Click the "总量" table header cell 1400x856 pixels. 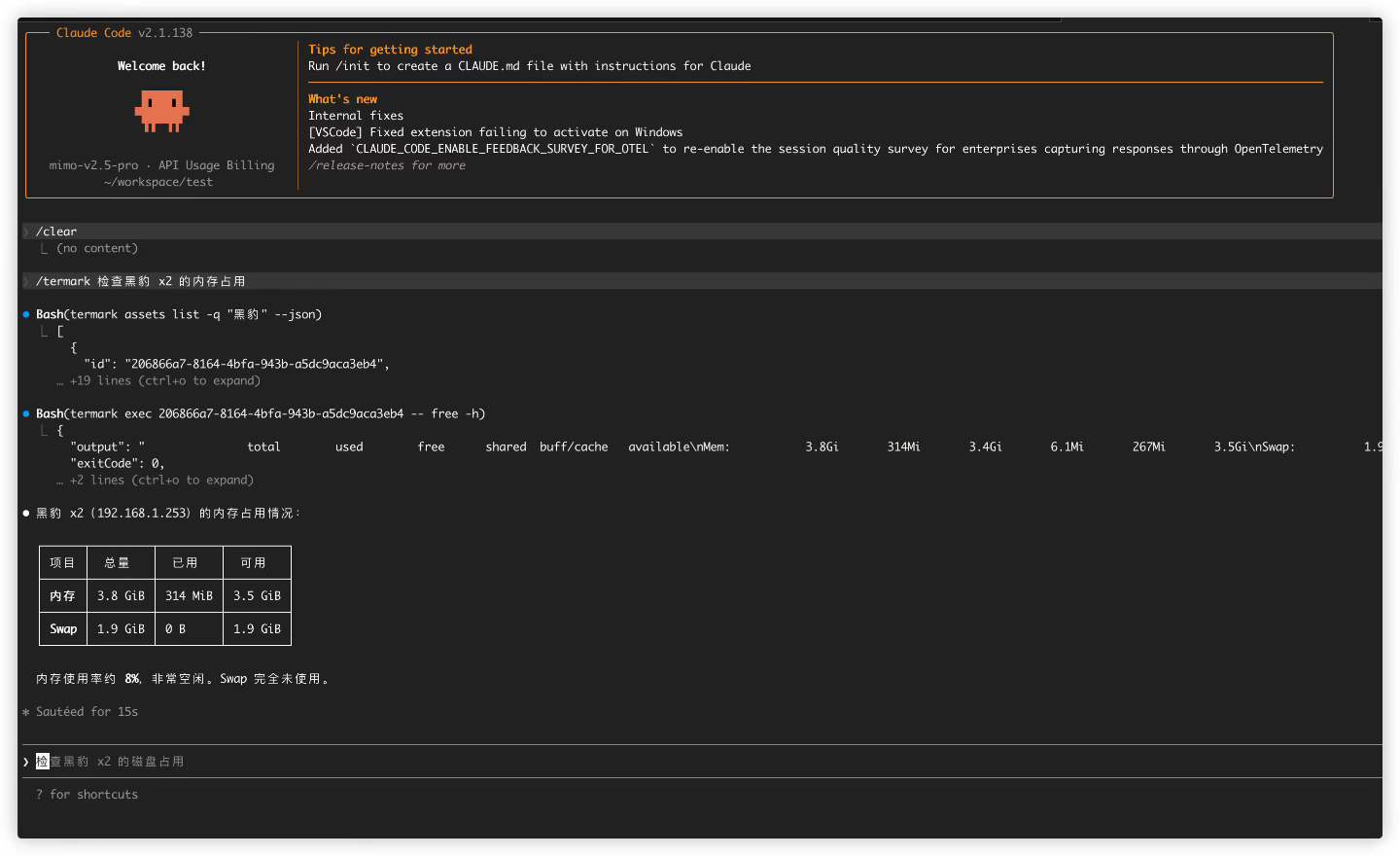pyautogui.click(x=121, y=563)
